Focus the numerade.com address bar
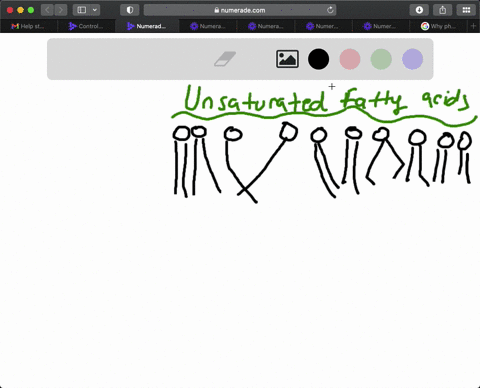Screen dimensions: 480x388 click(x=240, y=10)
